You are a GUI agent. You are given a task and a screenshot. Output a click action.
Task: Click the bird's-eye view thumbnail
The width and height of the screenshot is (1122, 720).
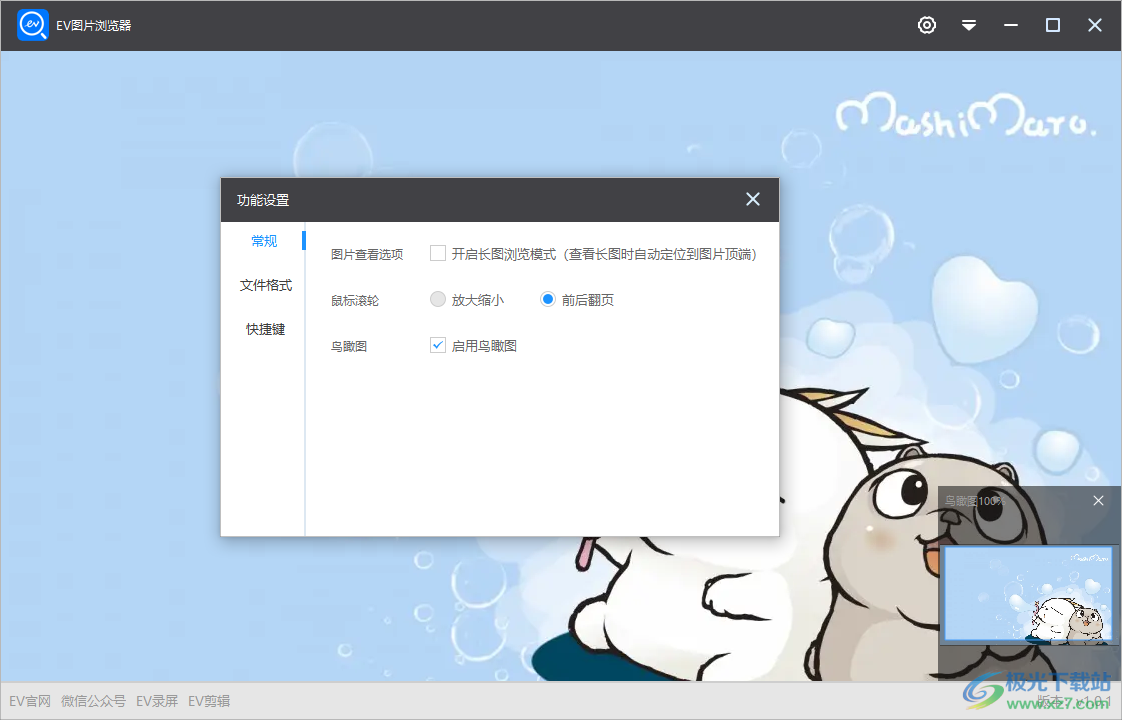tap(1028, 593)
